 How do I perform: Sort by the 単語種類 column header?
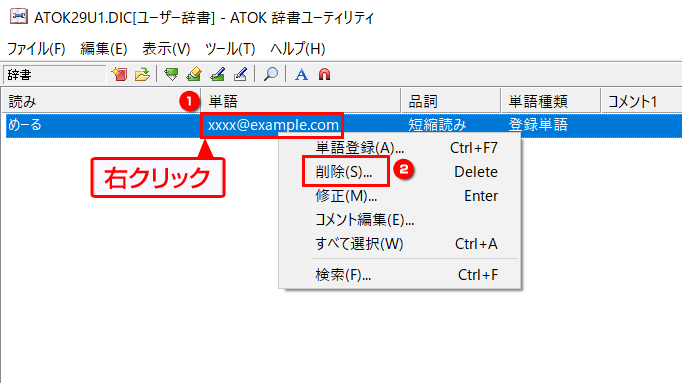(x=551, y=101)
